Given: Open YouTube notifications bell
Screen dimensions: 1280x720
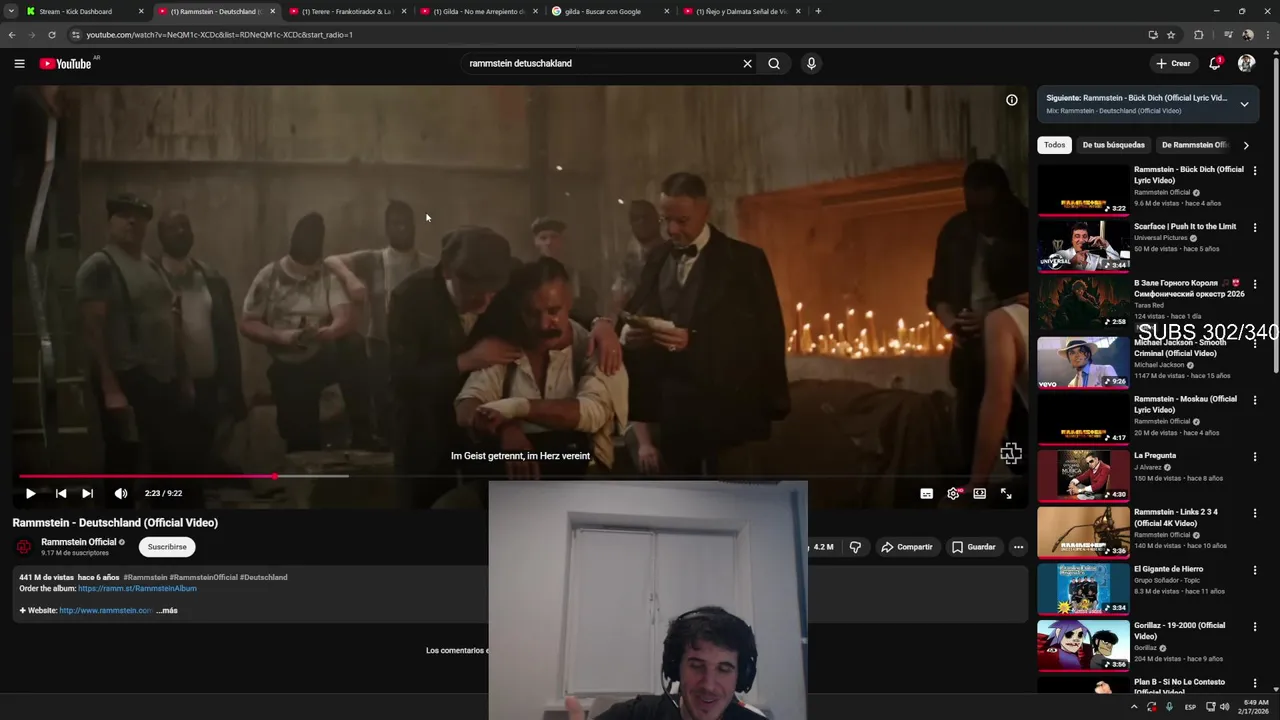Looking at the screenshot, I should tap(1215, 63).
